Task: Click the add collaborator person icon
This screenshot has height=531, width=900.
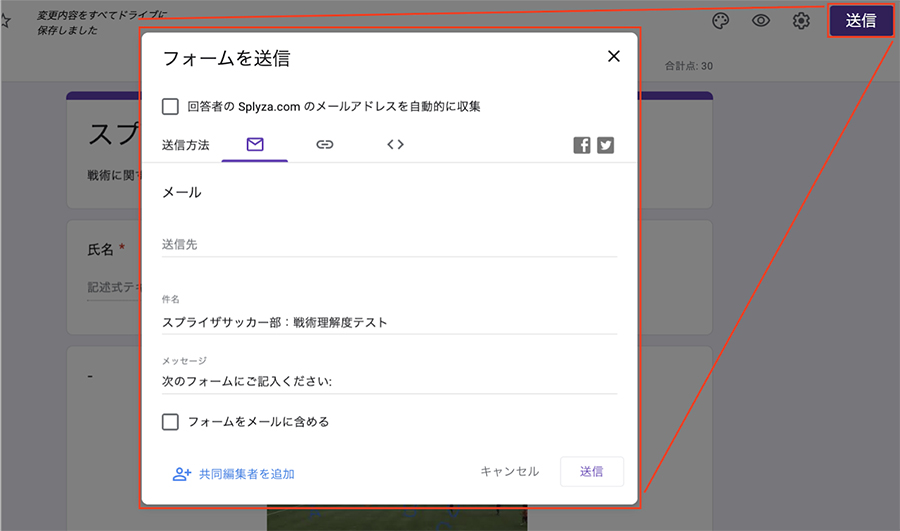Action: click(x=181, y=474)
